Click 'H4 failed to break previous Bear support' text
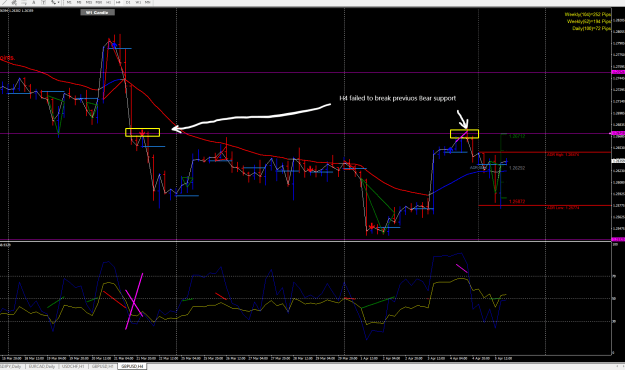625x370 pixels. 397,98
